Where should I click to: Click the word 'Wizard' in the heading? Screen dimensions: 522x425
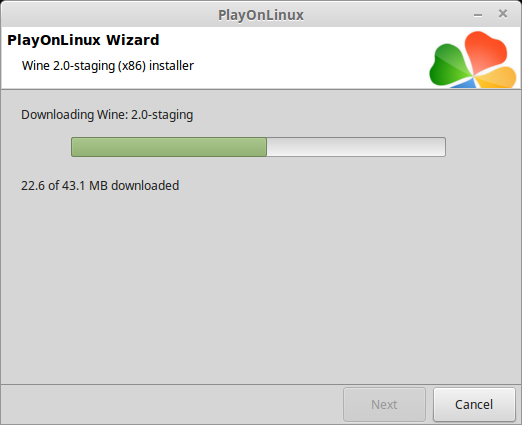tap(133, 40)
